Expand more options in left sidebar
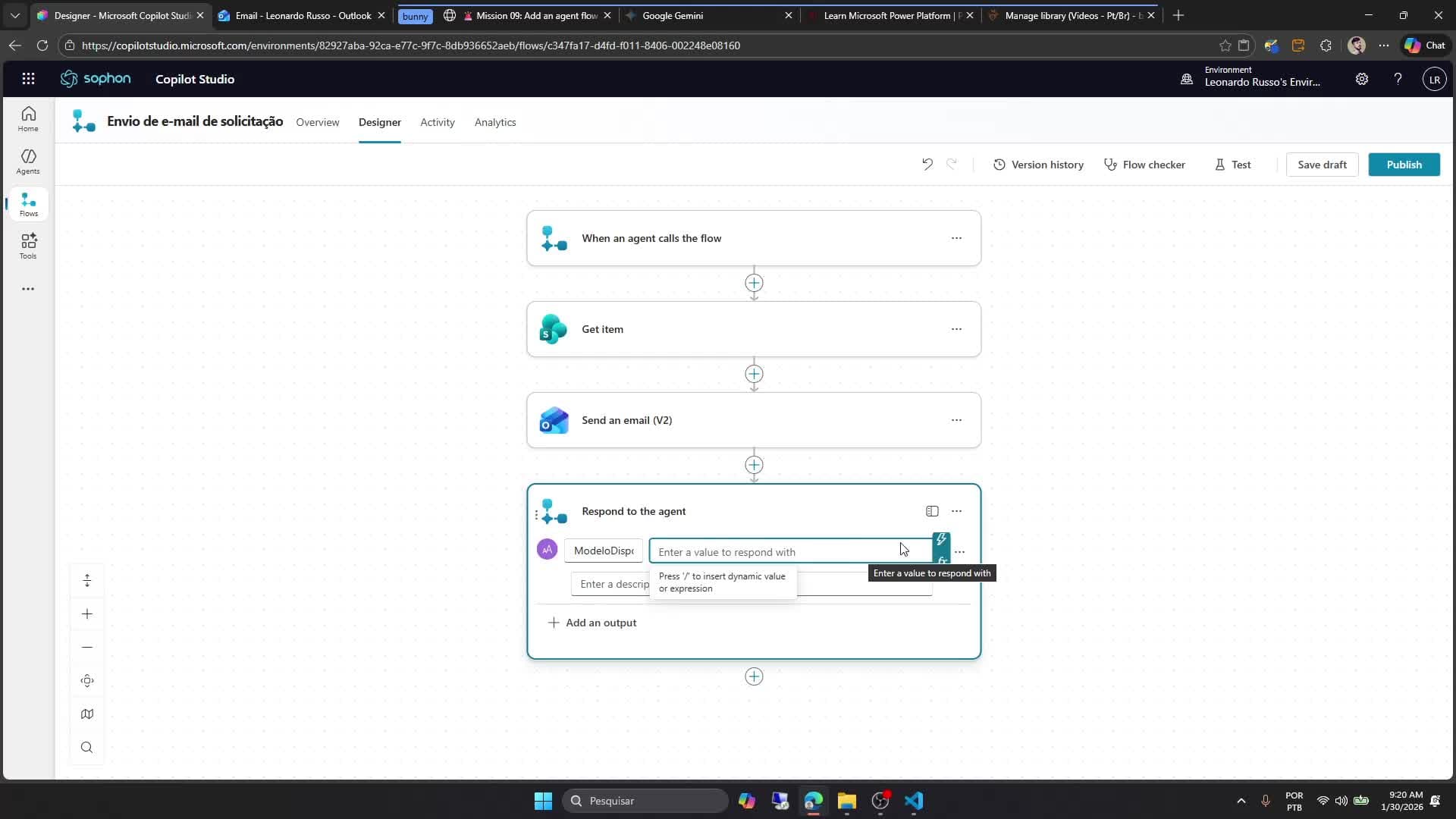 [x=28, y=289]
